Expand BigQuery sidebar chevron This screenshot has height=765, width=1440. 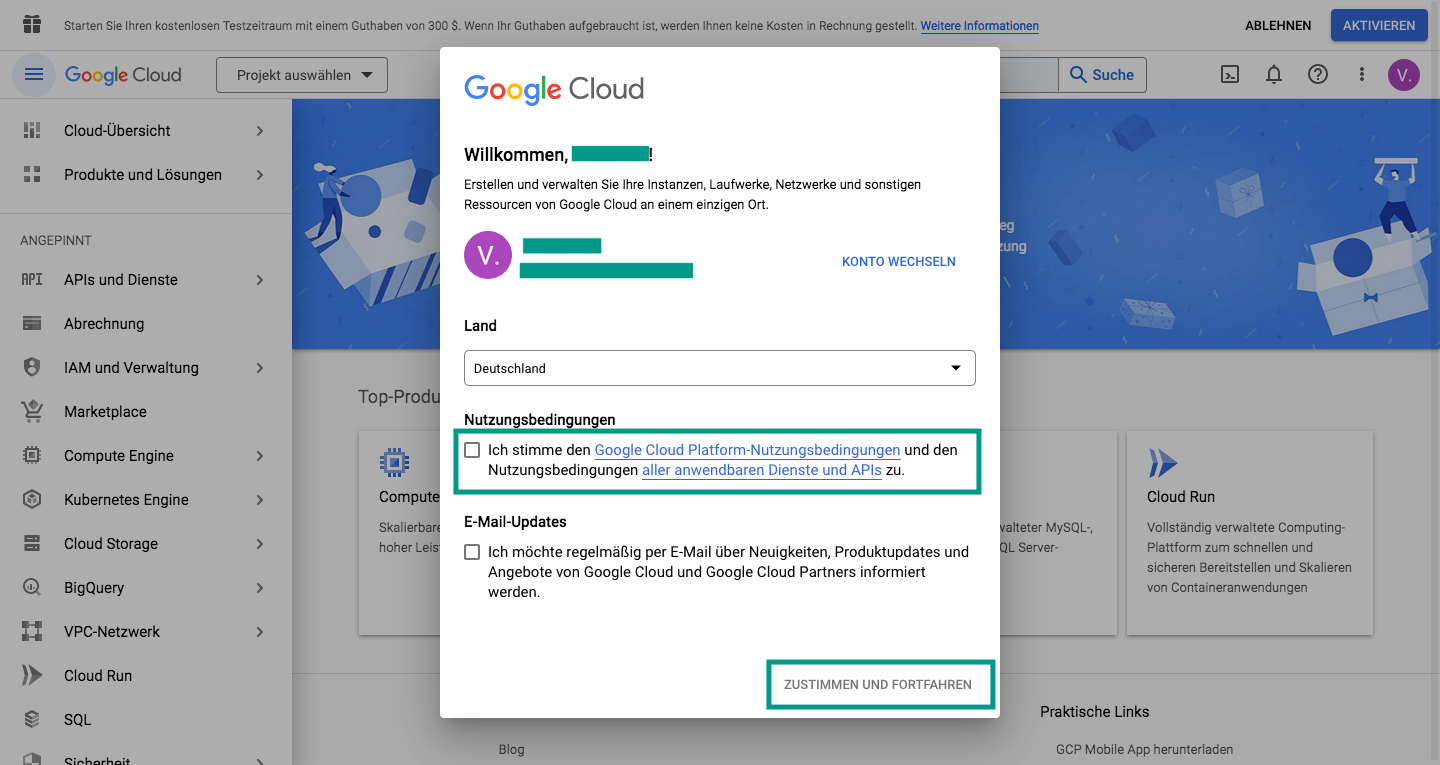260,588
